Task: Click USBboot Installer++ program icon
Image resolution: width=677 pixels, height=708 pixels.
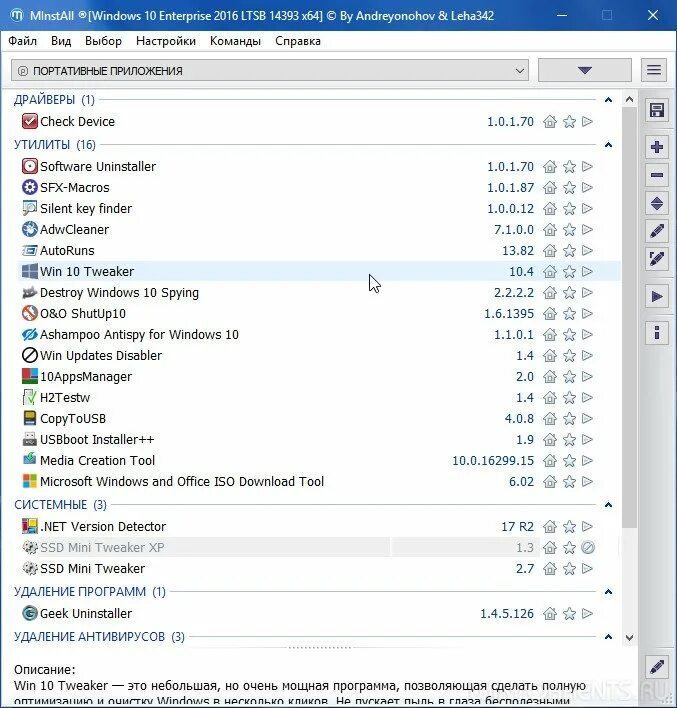Action: (x=29, y=439)
